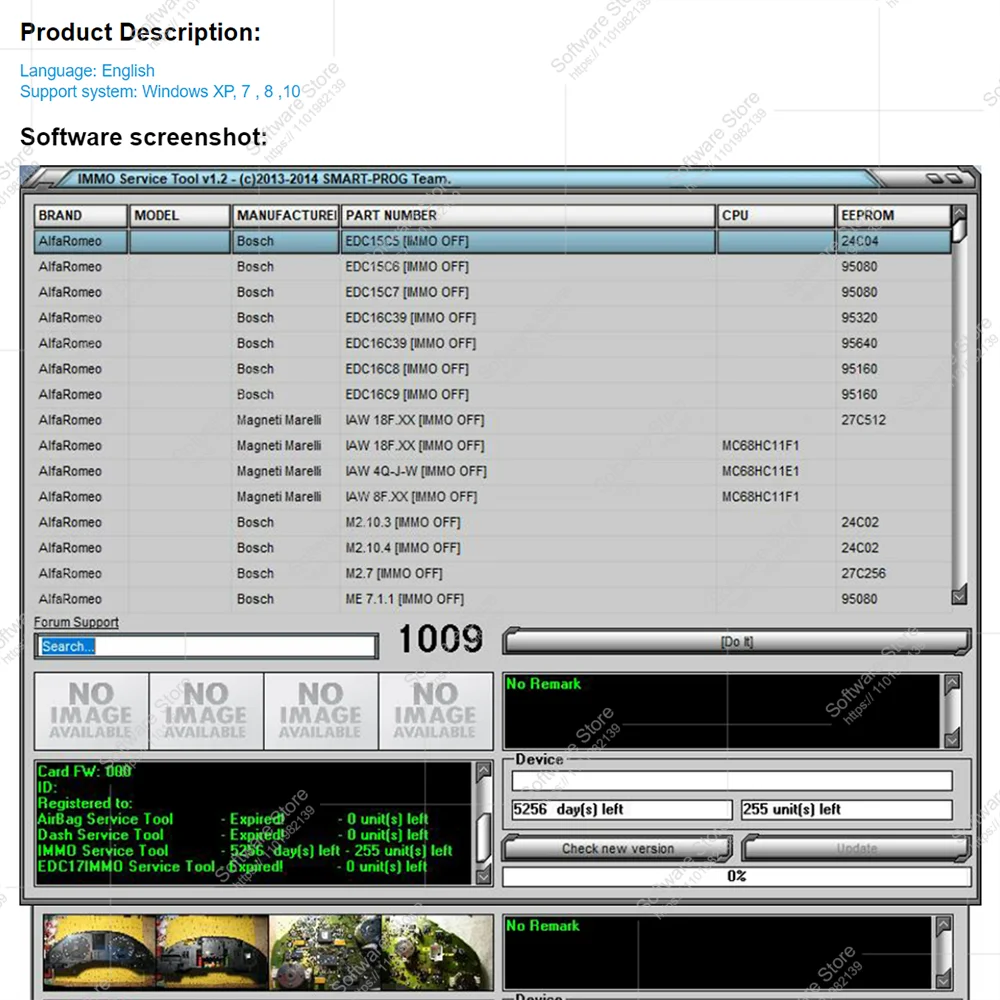
Task: Select the M2.7 [IMMO OFF] row
Action: coord(492,573)
